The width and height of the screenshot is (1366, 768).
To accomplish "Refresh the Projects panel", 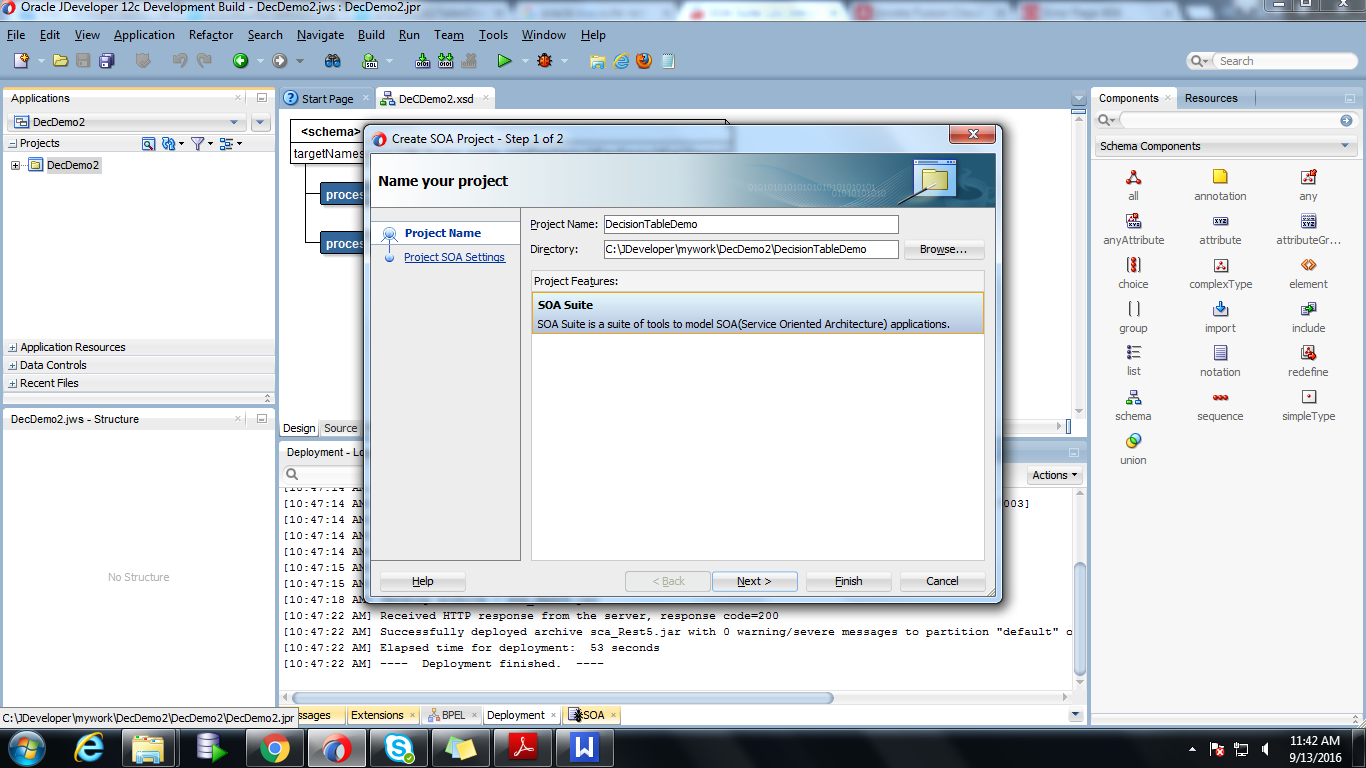I will (x=168, y=143).
